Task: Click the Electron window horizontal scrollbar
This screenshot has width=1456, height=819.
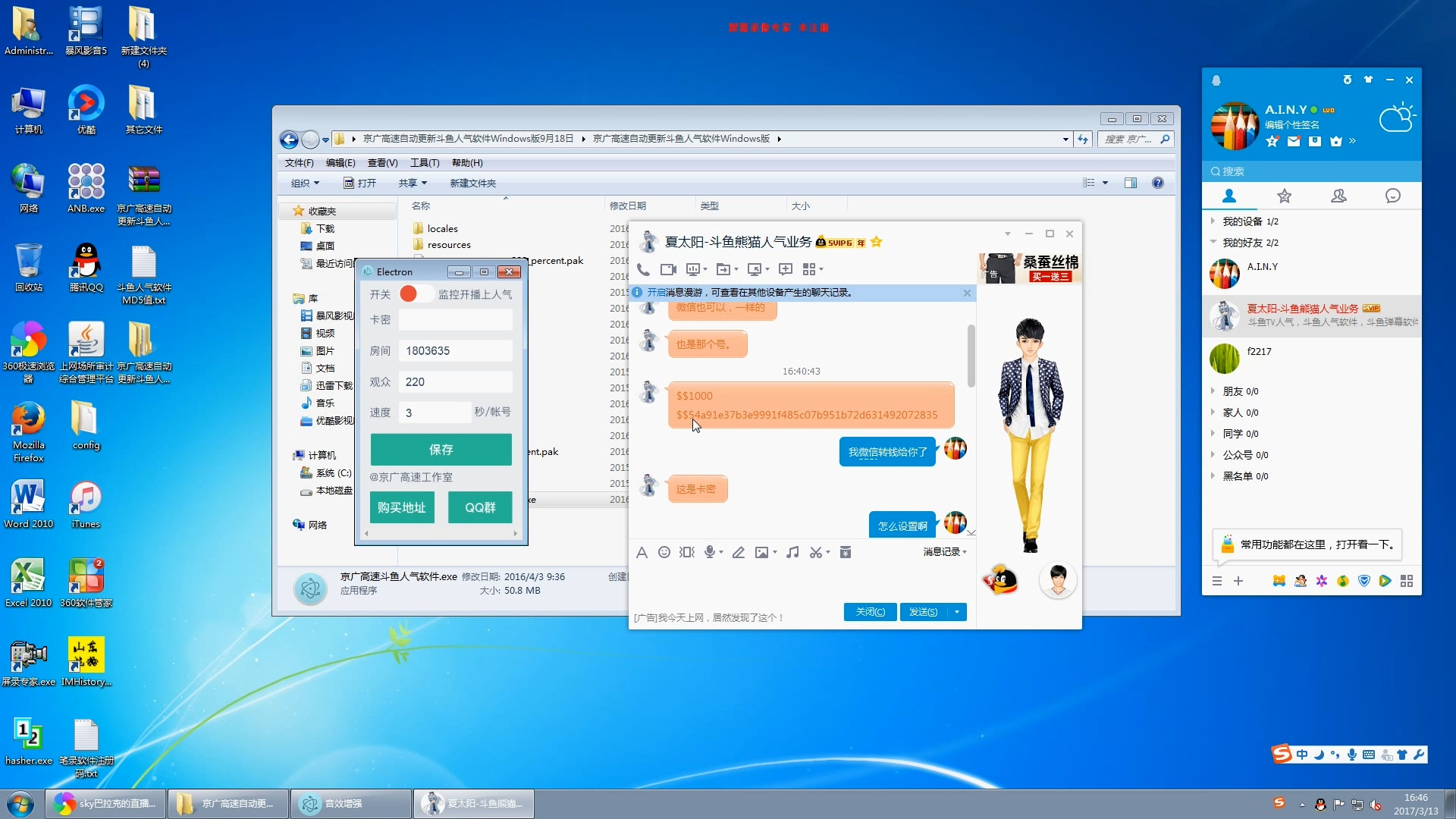Action: point(441,534)
